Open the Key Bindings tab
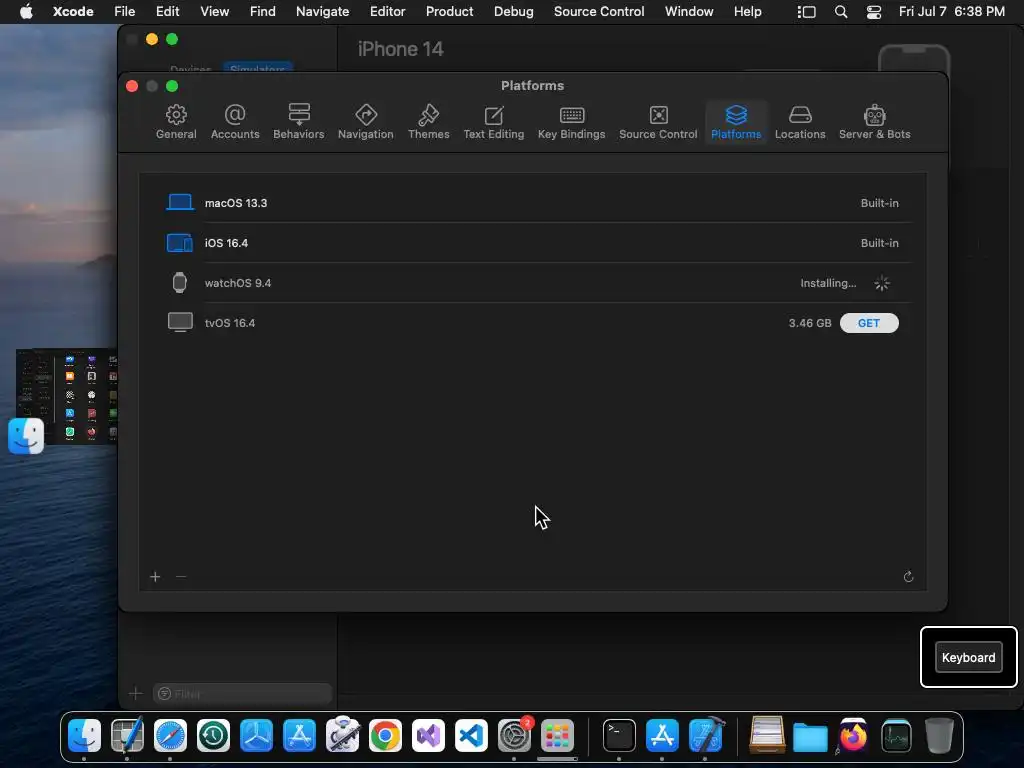 click(x=571, y=122)
